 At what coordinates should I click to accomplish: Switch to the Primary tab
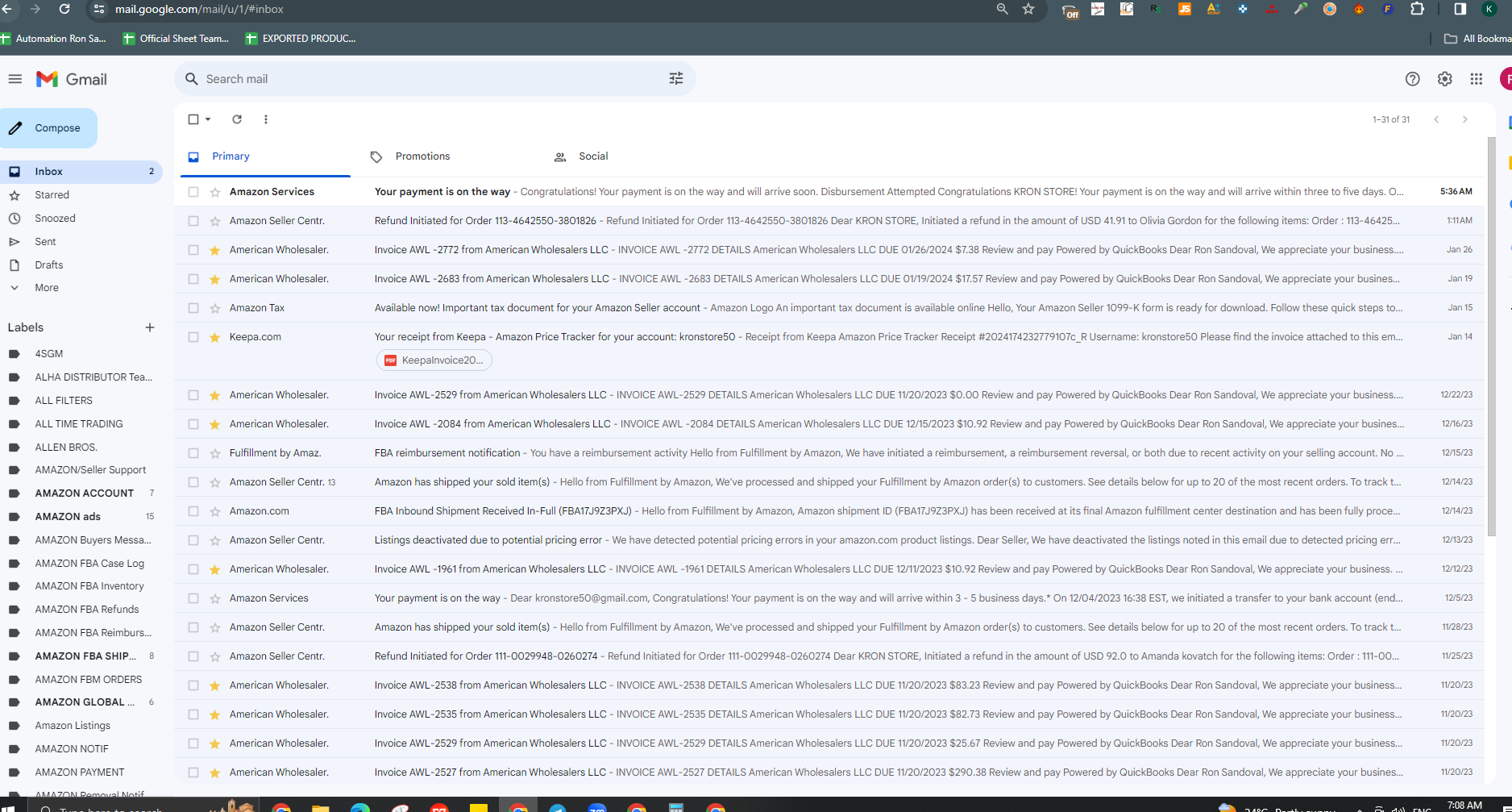(266, 156)
